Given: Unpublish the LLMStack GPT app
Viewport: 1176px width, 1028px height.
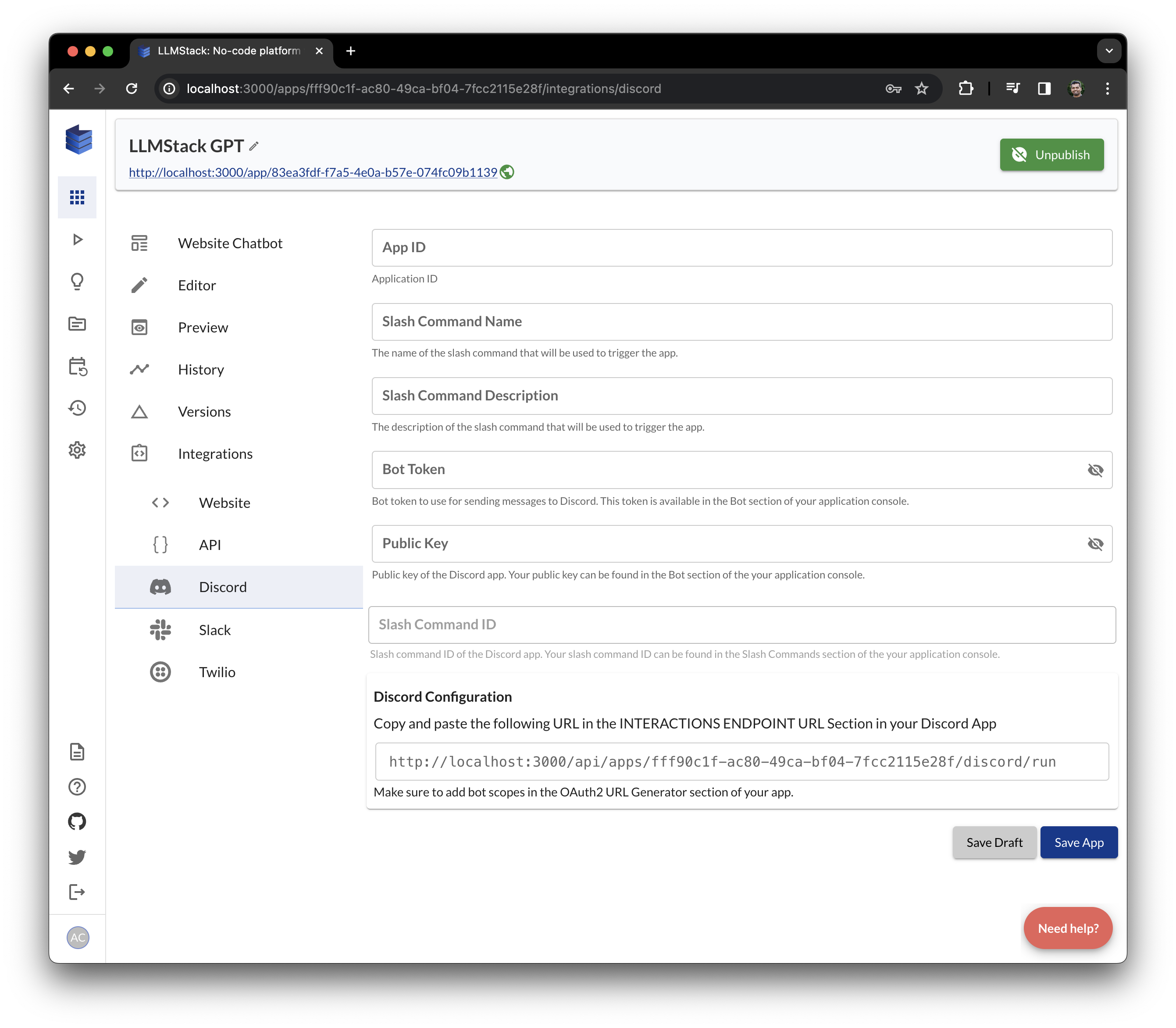Looking at the screenshot, I should coord(1051,154).
